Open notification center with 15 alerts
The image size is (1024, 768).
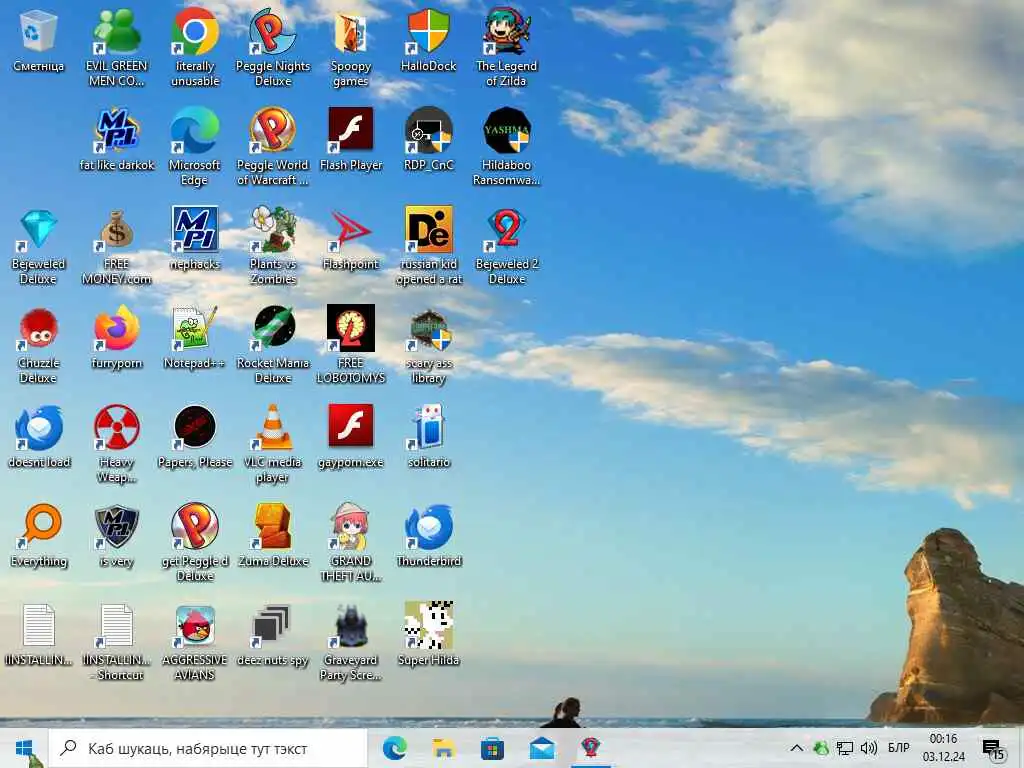tap(993, 750)
